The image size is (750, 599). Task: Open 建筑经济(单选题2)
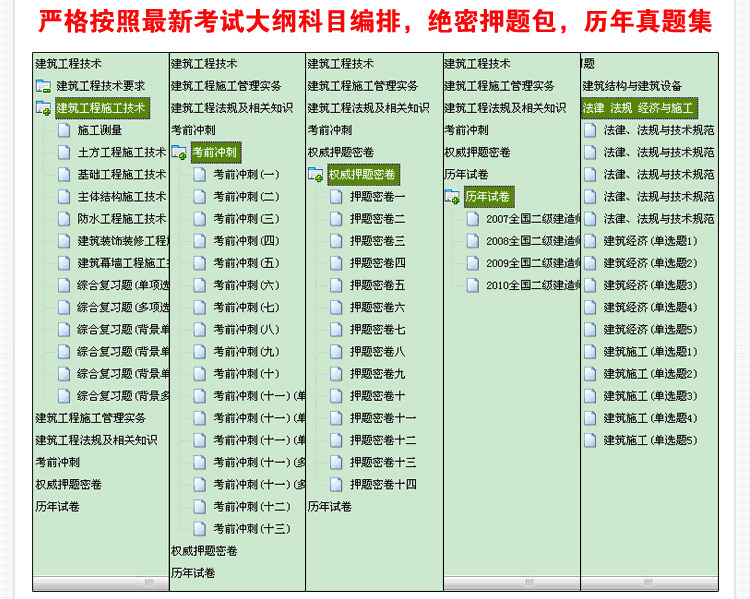coord(650,263)
